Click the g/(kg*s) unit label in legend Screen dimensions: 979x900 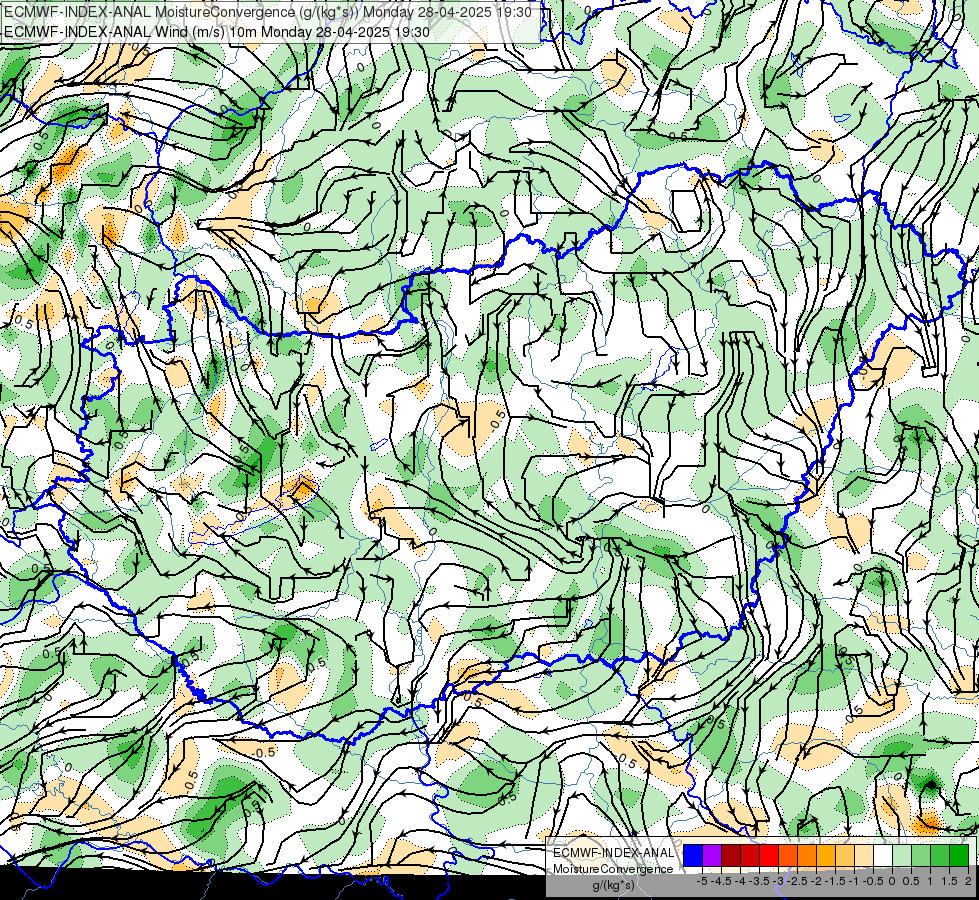pyautogui.click(x=613, y=885)
